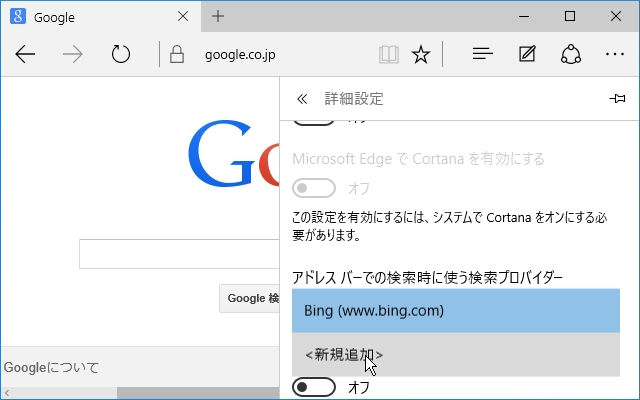Viewport: 640px width, 400px height.
Task: Minimize the Edge window
Action: (x=524, y=16)
